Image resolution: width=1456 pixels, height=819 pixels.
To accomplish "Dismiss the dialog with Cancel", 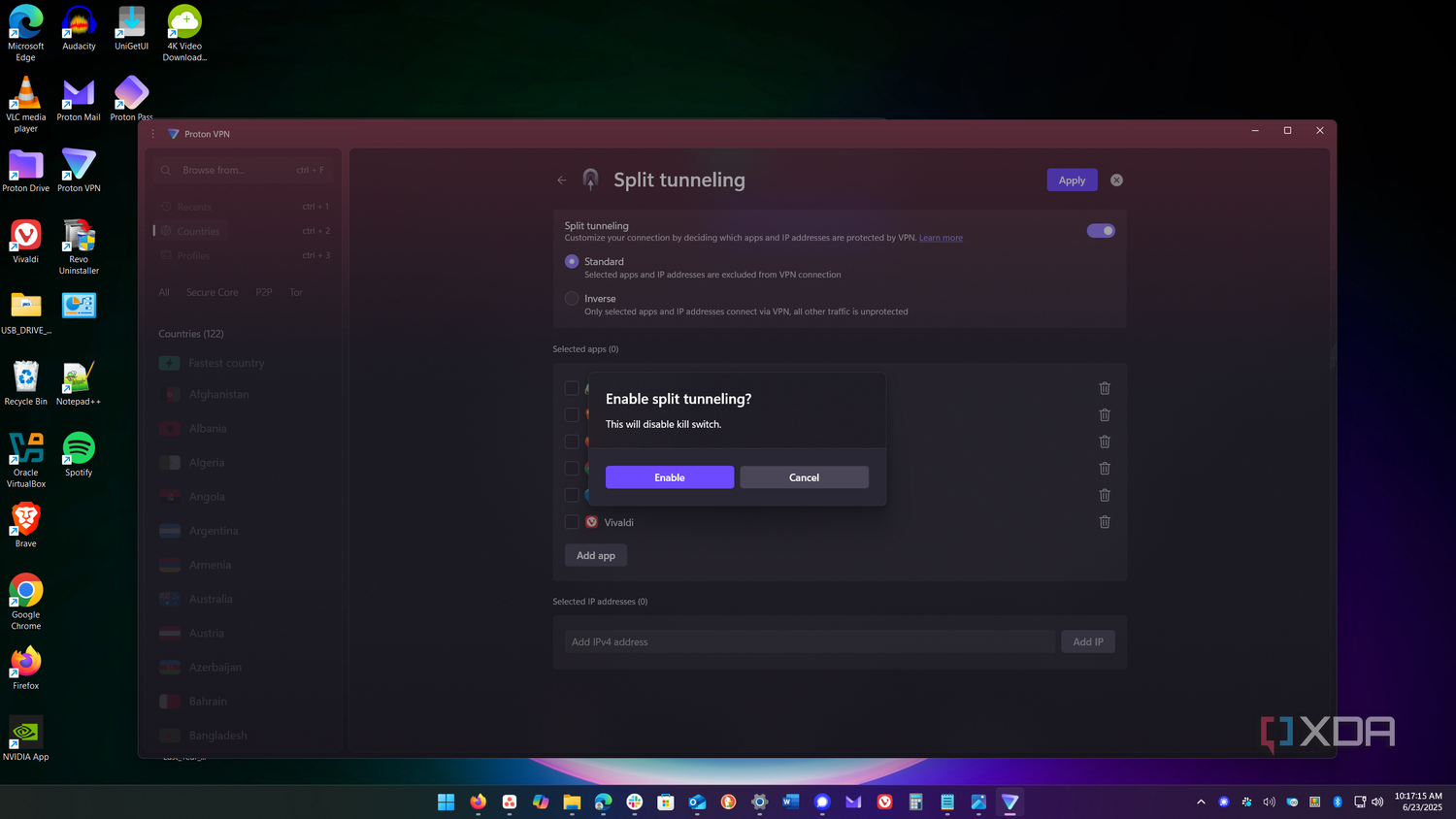I will (x=804, y=477).
